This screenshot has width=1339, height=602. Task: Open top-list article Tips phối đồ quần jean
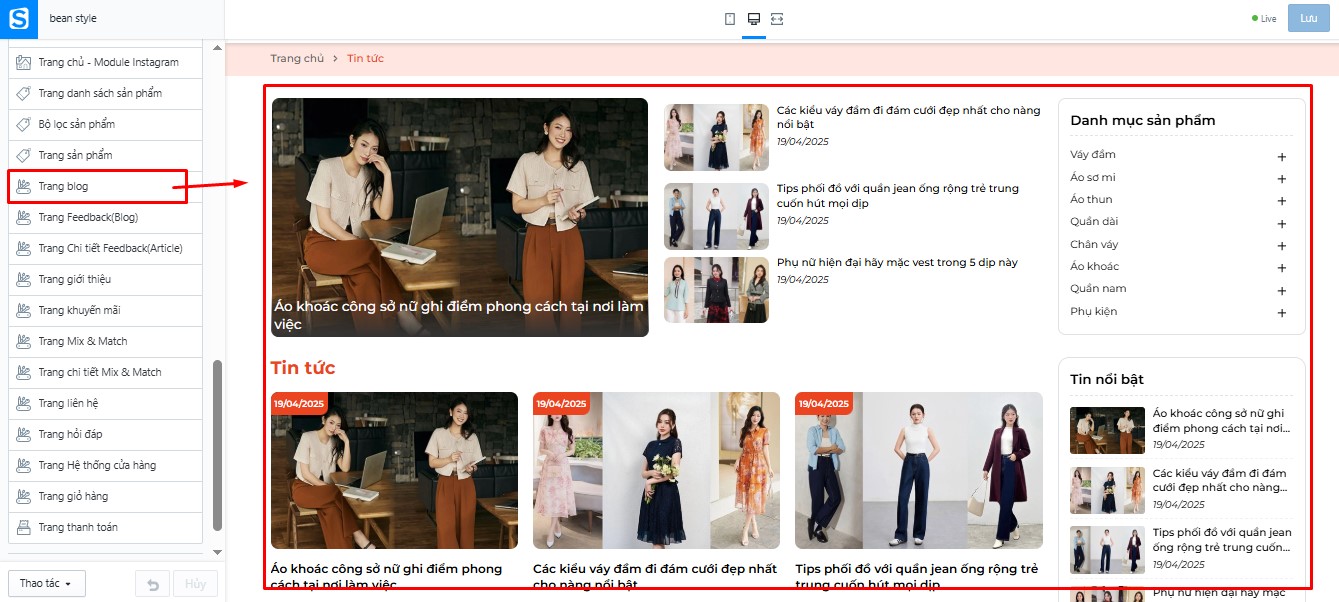[898, 195]
